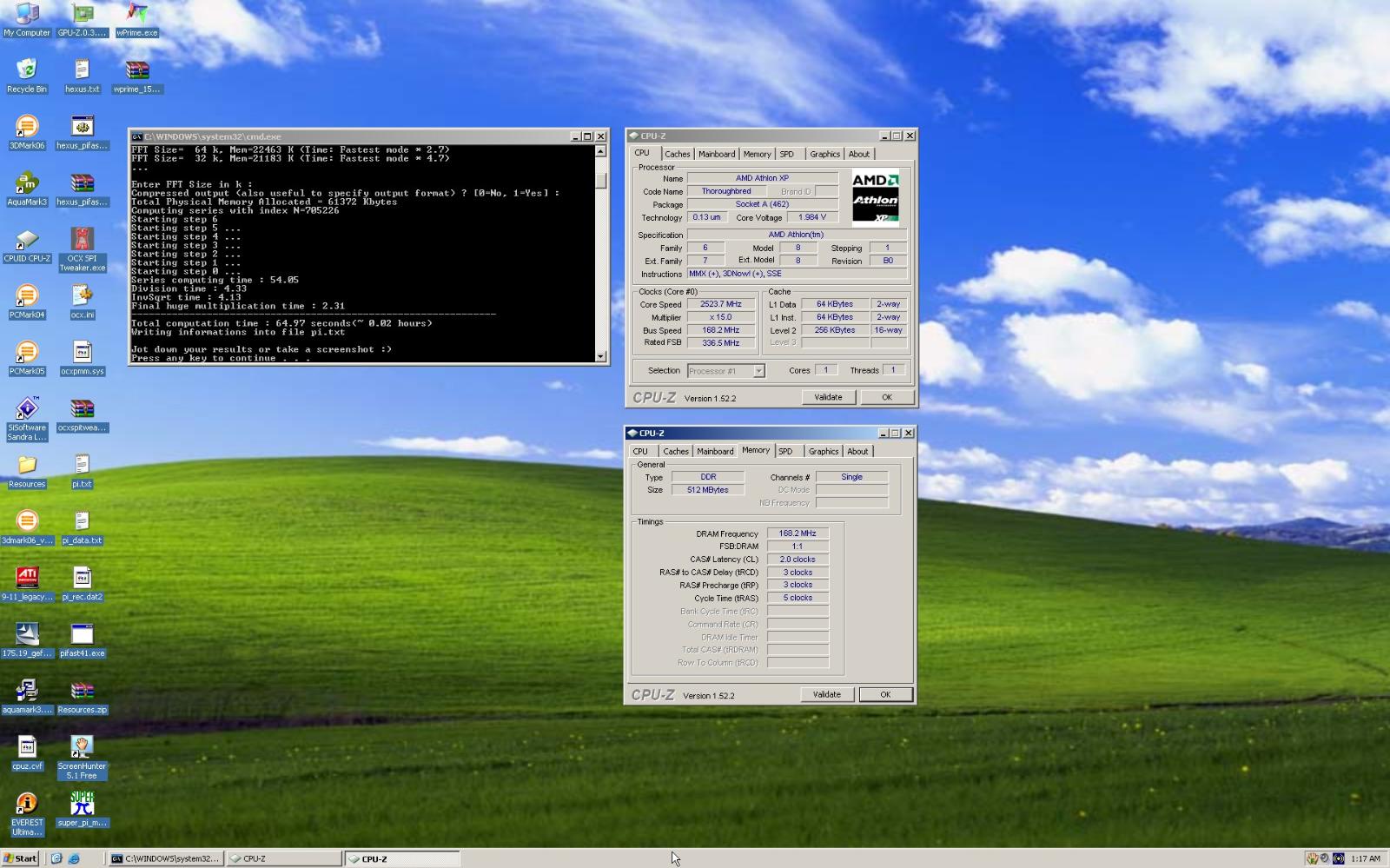Open the Resources folder icon

coord(27,472)
